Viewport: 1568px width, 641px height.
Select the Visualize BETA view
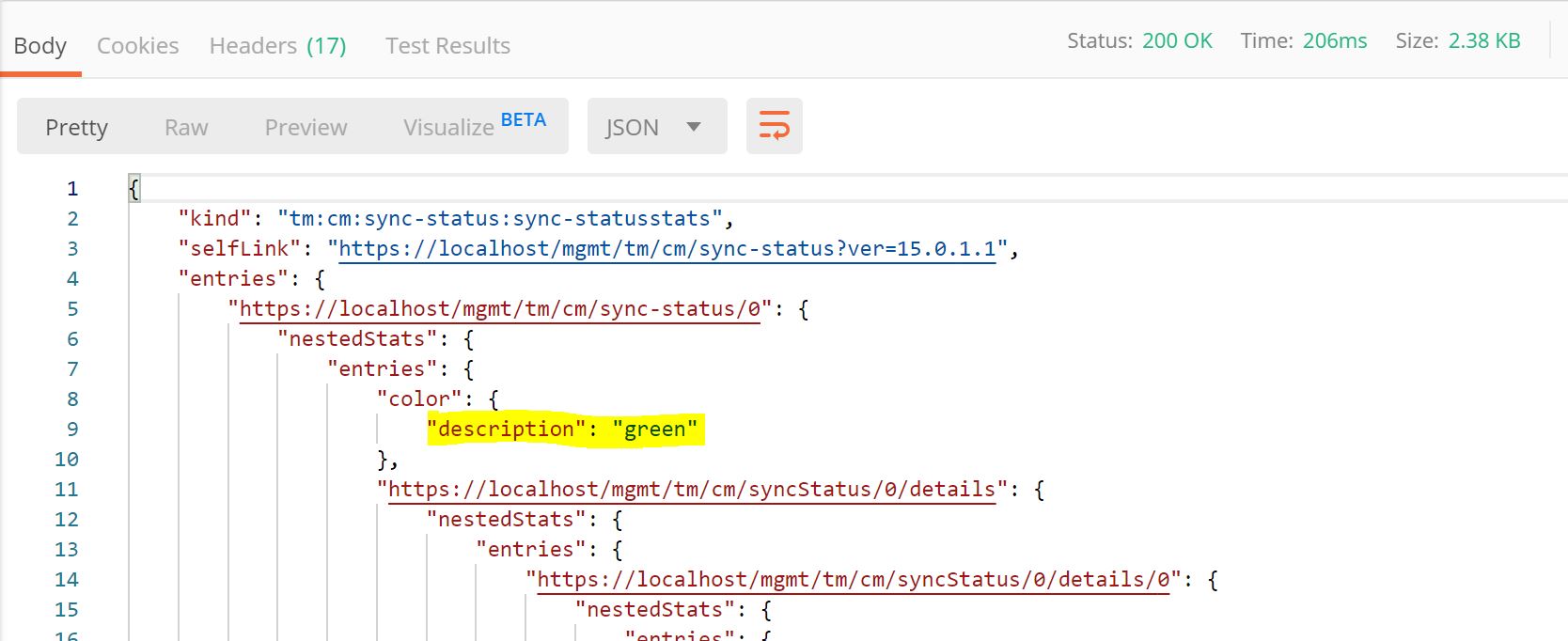point(475,125)
